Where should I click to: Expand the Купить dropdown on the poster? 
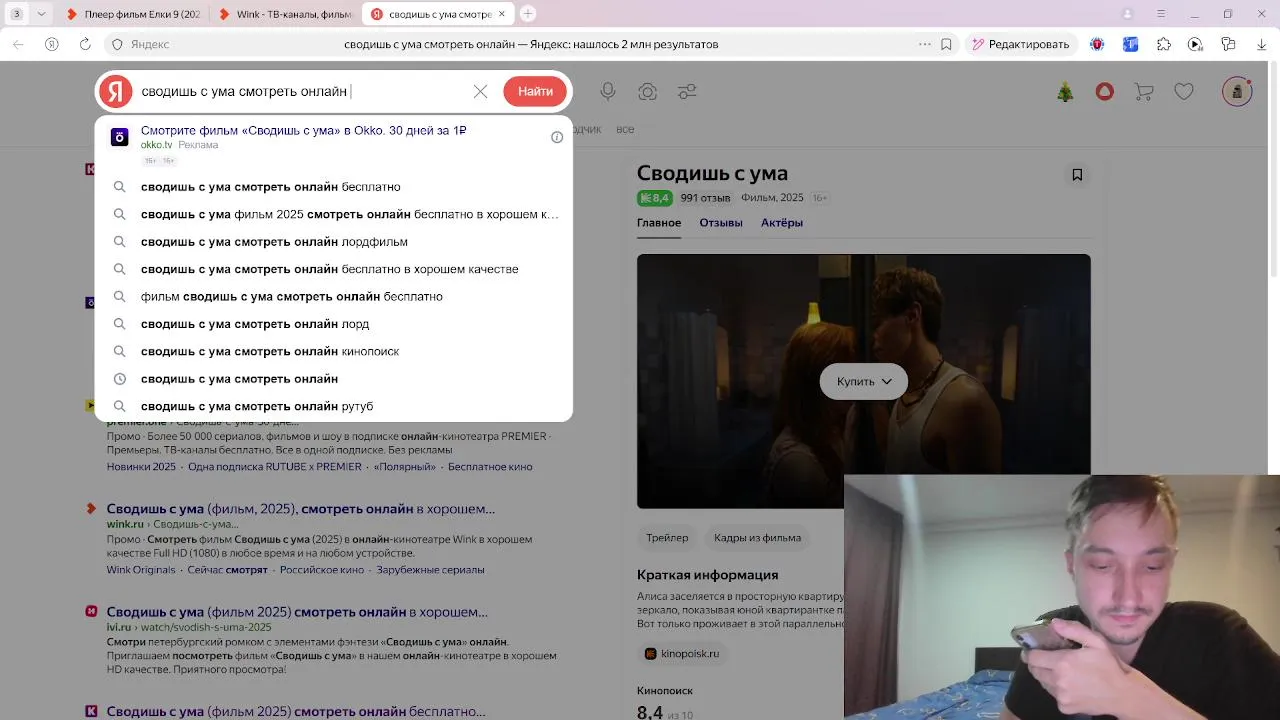coord(864,381)
